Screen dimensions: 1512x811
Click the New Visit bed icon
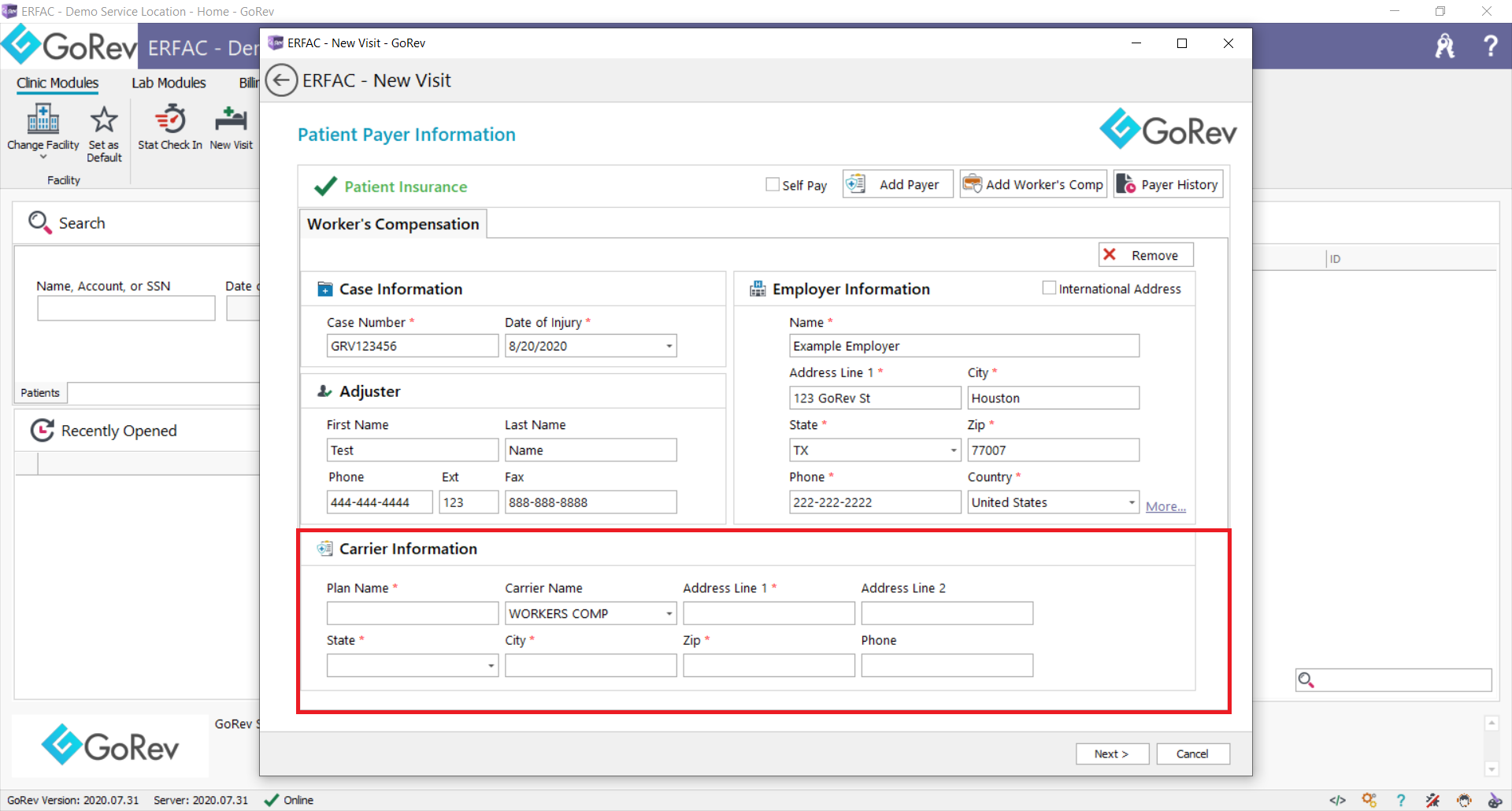point(231,120)
